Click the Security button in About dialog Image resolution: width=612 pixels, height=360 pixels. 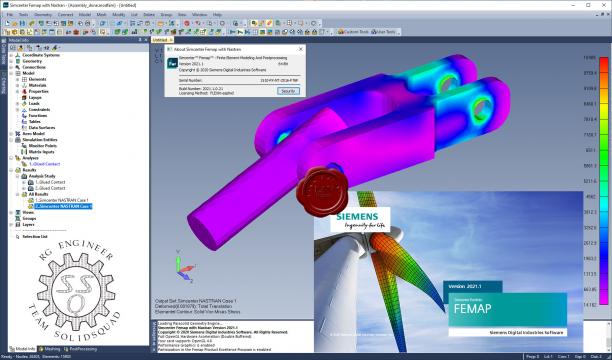point(288,91)
